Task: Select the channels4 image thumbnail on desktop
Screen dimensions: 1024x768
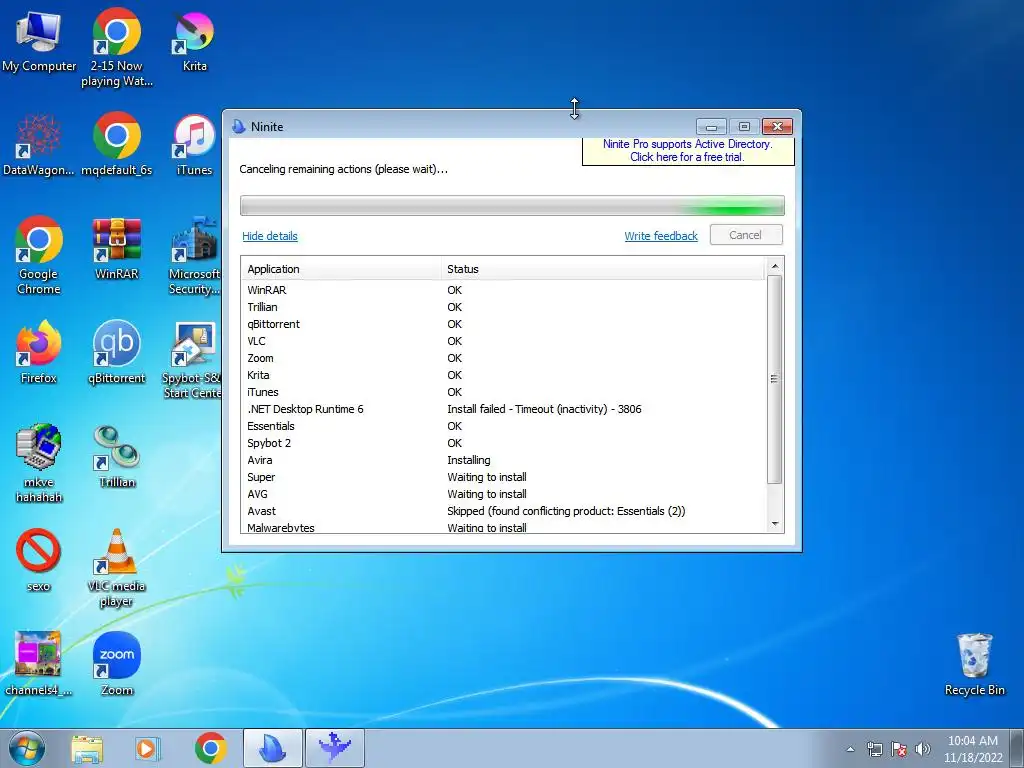Action: 39,664
